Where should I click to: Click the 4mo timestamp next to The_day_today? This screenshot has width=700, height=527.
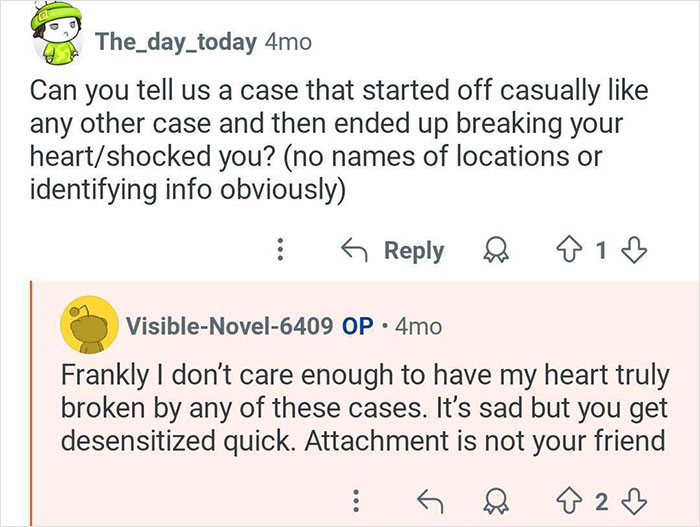click(x=285, y=42)
